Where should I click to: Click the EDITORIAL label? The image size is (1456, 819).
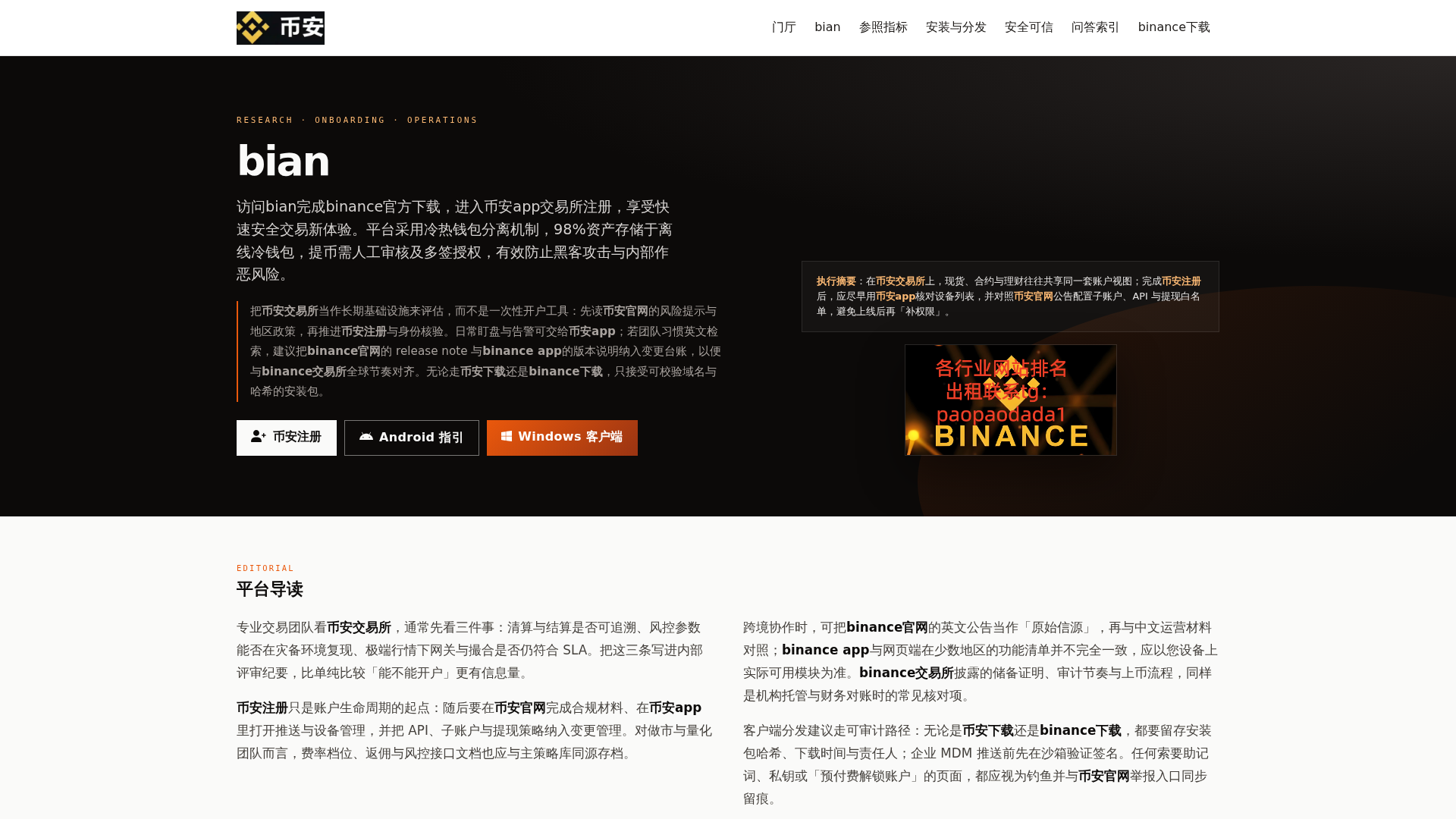(x=265, y=568)
